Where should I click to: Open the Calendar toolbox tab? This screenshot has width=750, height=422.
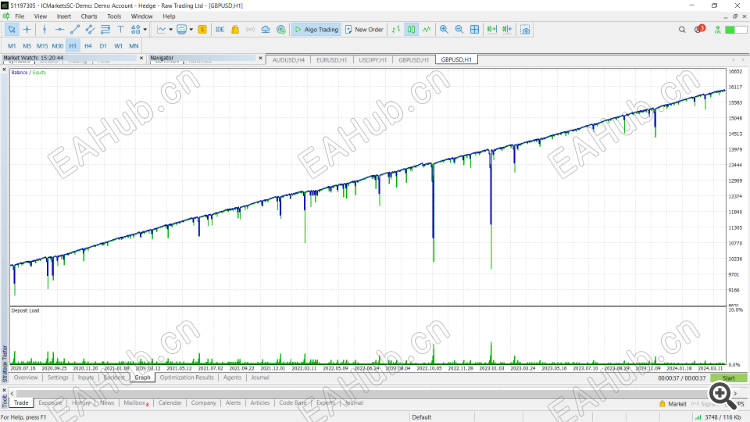point(170,403)
